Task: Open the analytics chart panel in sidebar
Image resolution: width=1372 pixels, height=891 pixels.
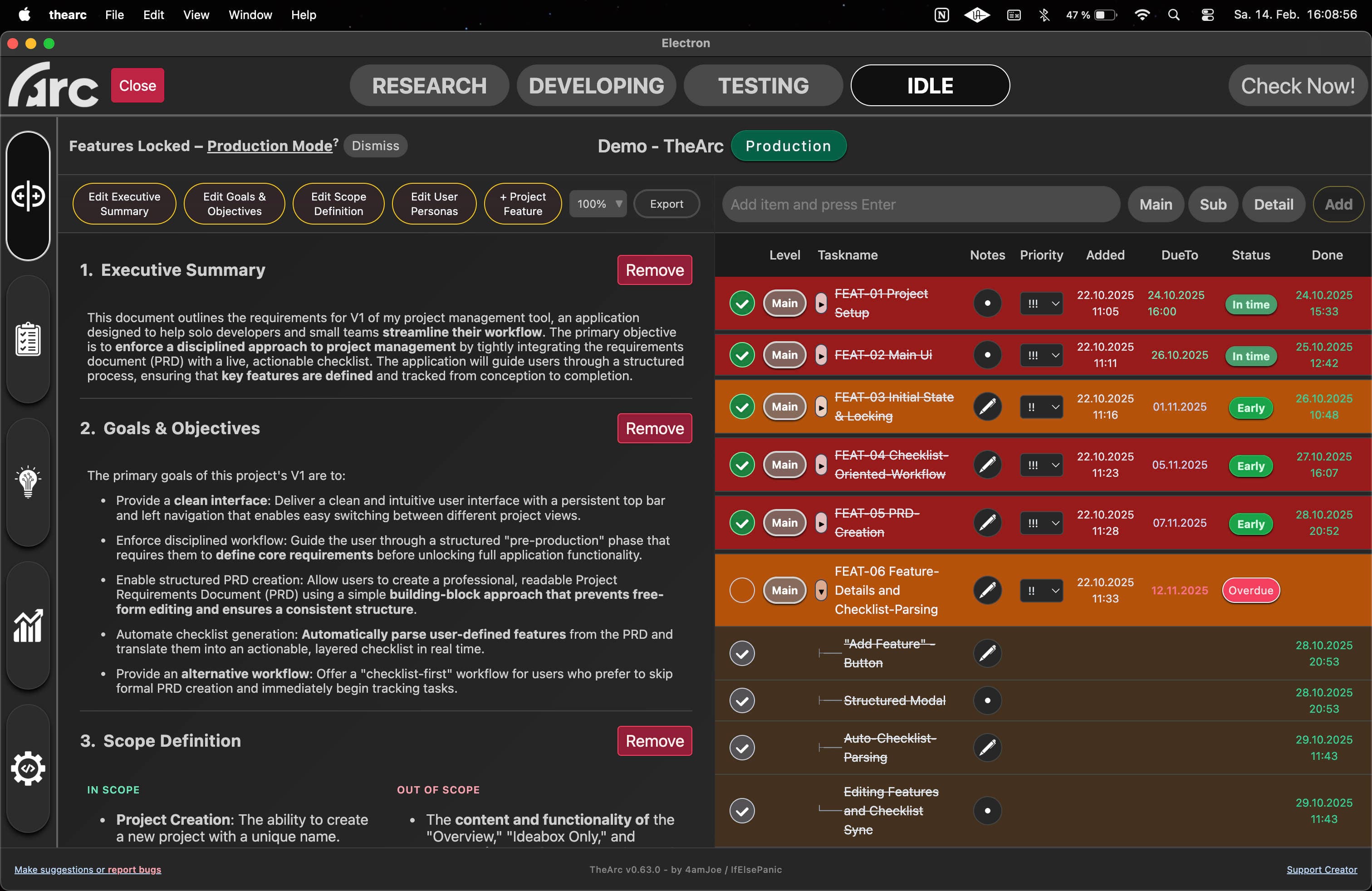Action: [28, 626]
